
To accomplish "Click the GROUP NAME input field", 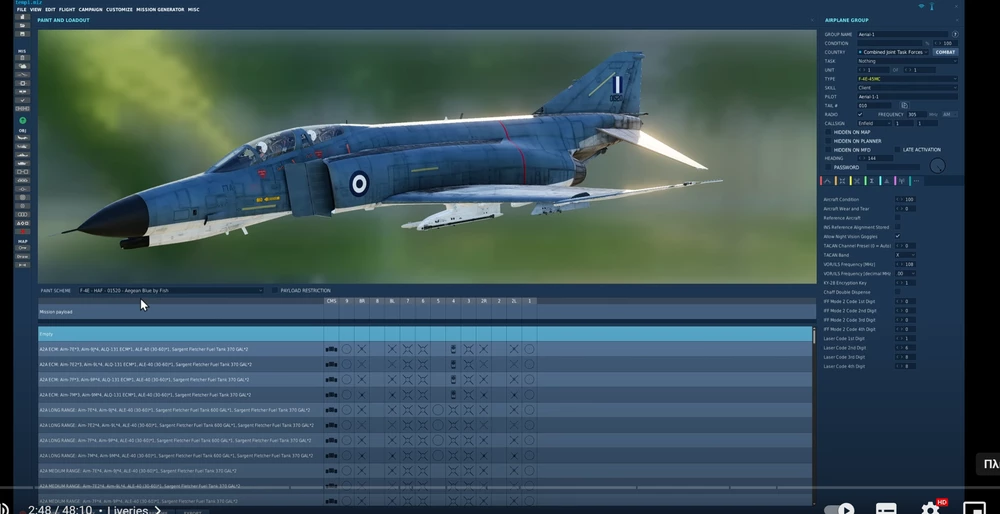I will pos(902,34).
